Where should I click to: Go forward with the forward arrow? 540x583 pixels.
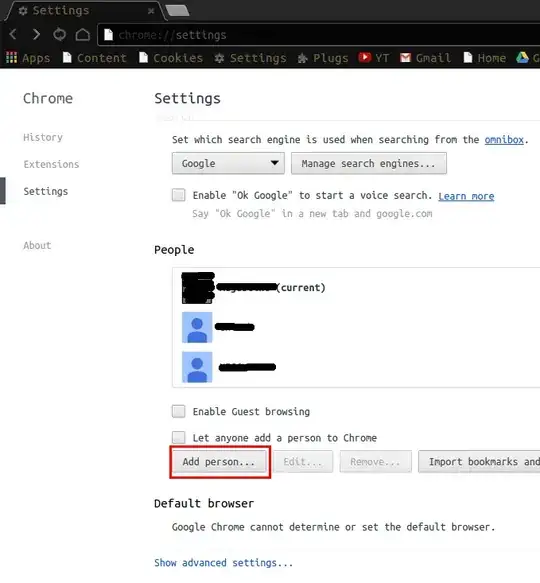(x=36, y=35)
